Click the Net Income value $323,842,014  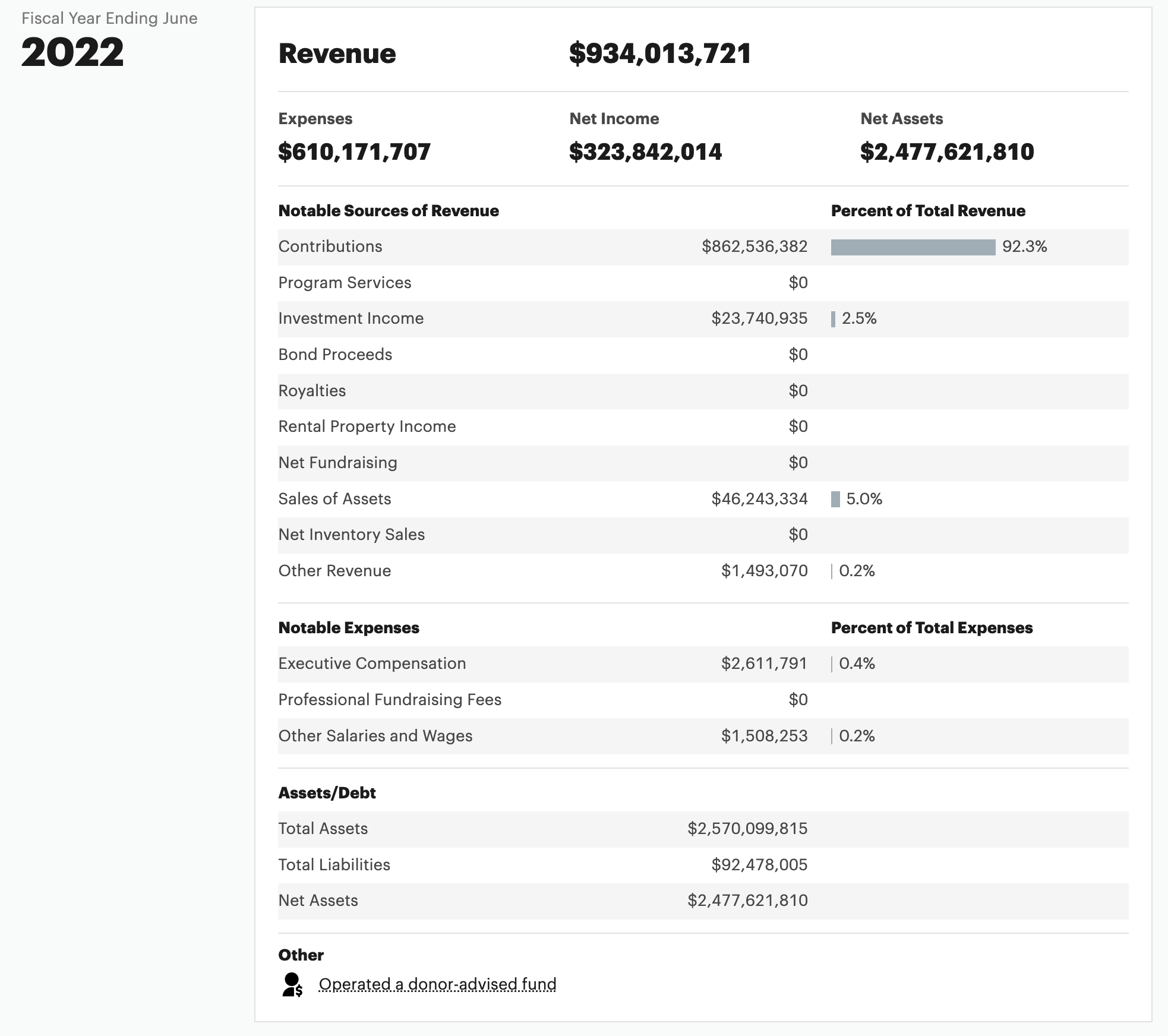(x=645, y=152)
